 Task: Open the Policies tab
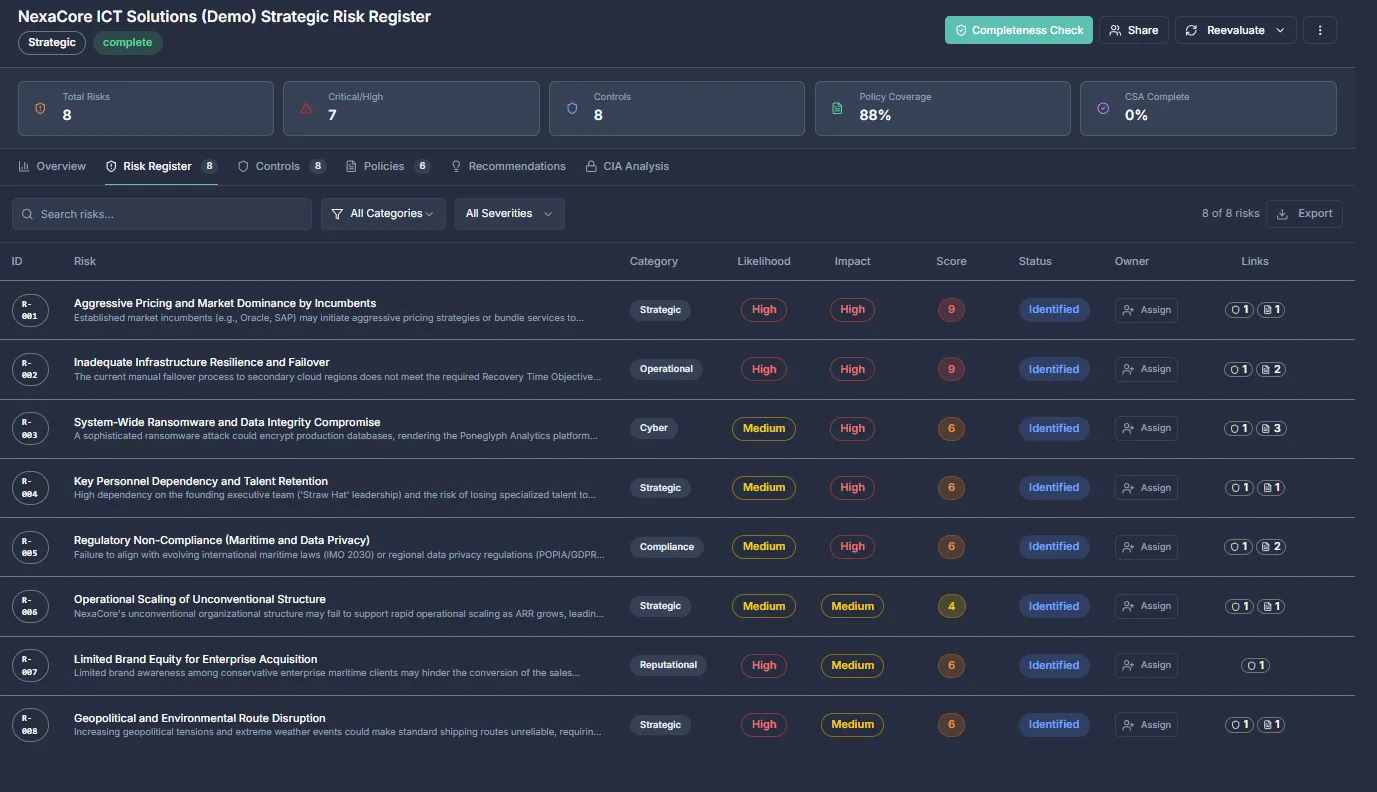tap(388, 166)
